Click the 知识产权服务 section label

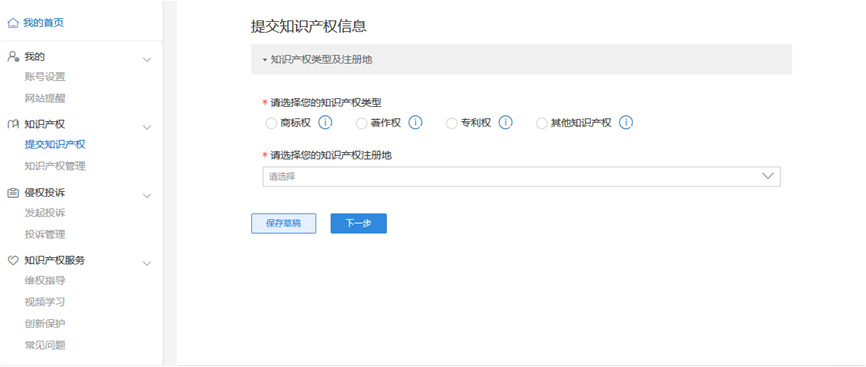(55, 260)
